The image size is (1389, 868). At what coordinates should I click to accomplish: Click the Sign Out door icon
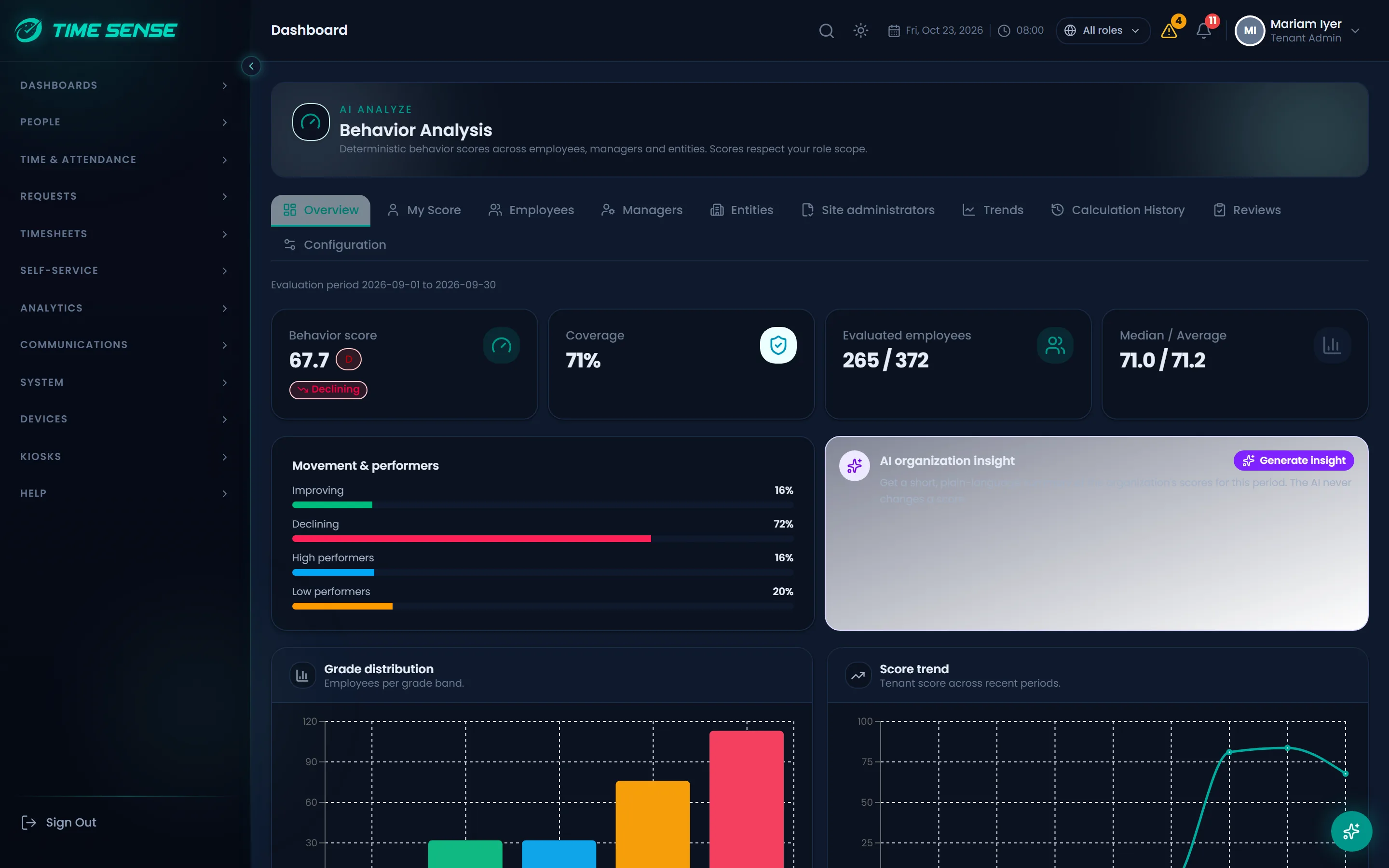[28, 823]
